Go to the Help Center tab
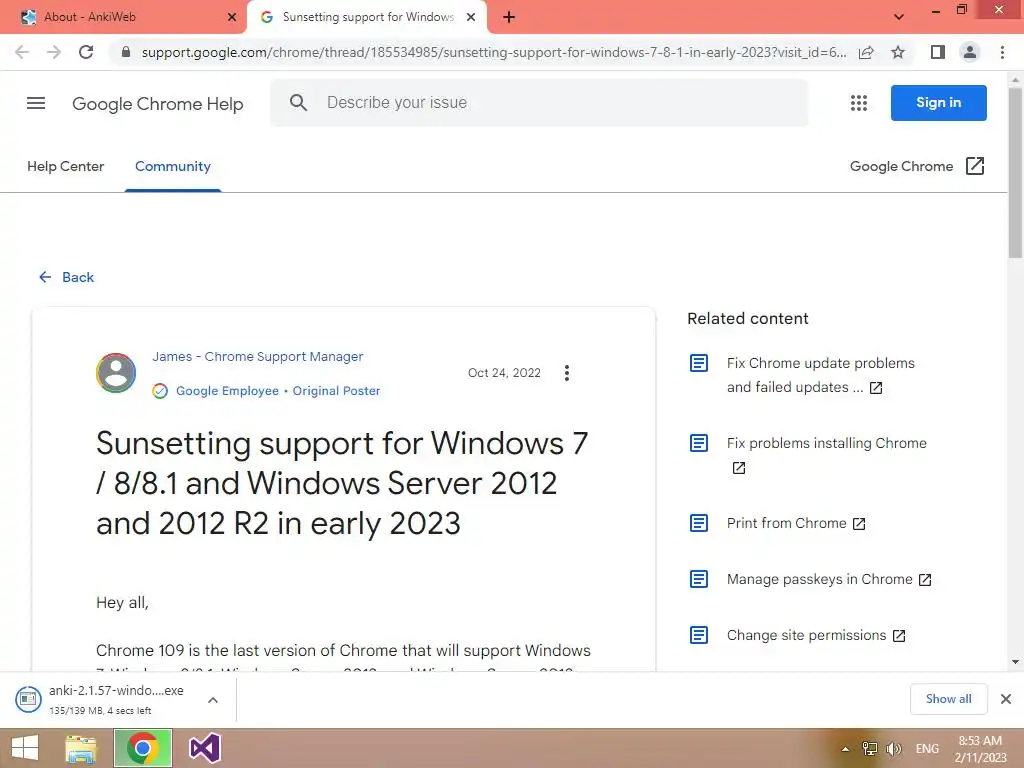Image resolution: width=1024 pixels, height=768 pixels. coord(65,167)
